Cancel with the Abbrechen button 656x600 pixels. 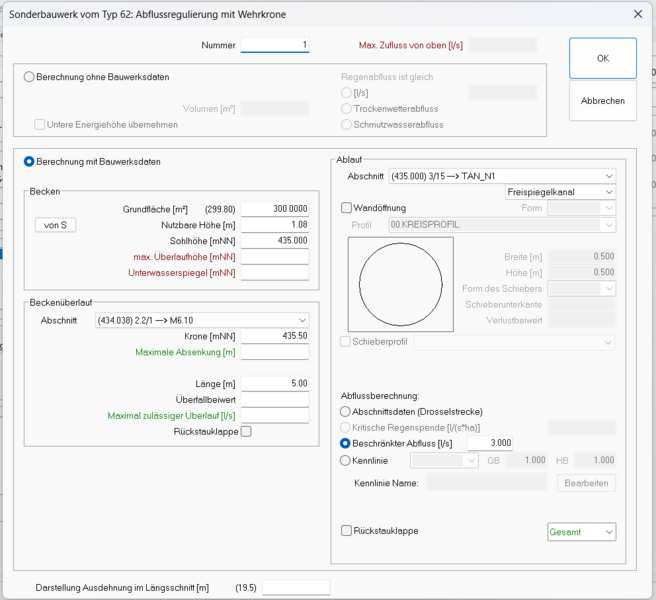click(x=602, y=101)
